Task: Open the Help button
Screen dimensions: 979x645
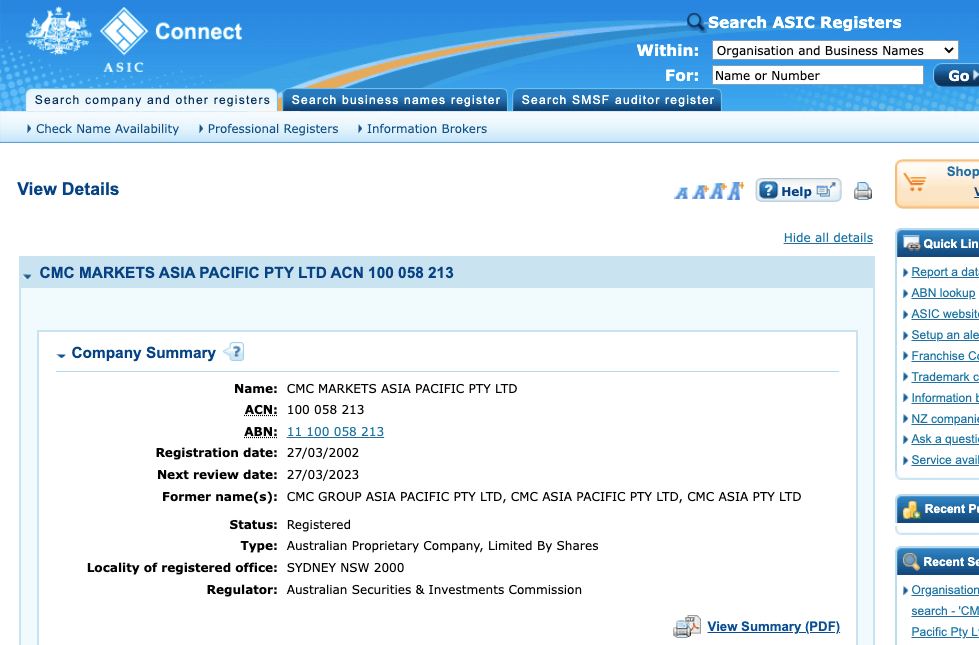Action: click(x=799, y=190)
